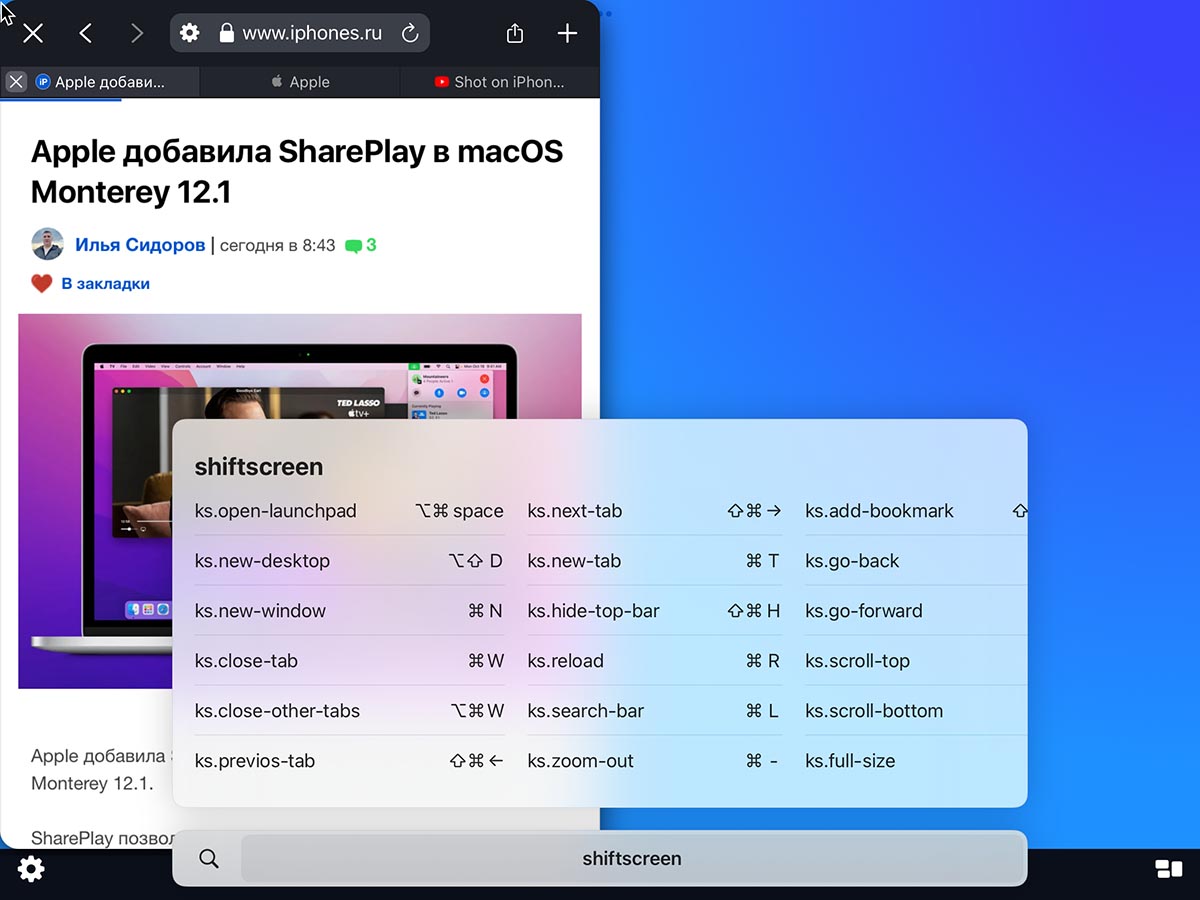Switch to the Shot on iPhone tab
1200x900 pixels.
point(500,82)
